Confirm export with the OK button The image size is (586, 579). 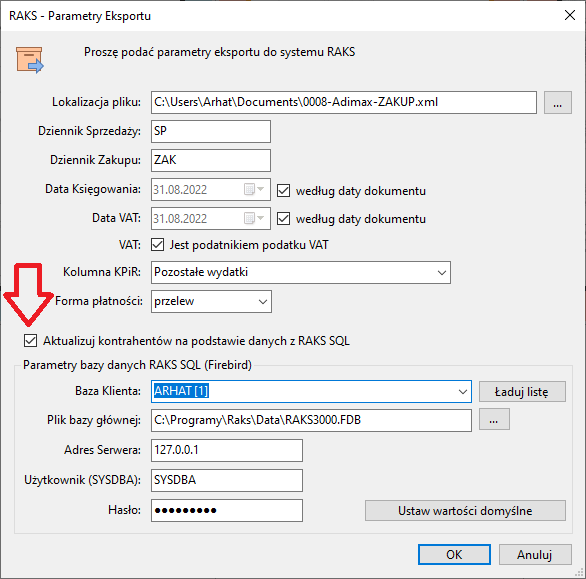point(454,555)
